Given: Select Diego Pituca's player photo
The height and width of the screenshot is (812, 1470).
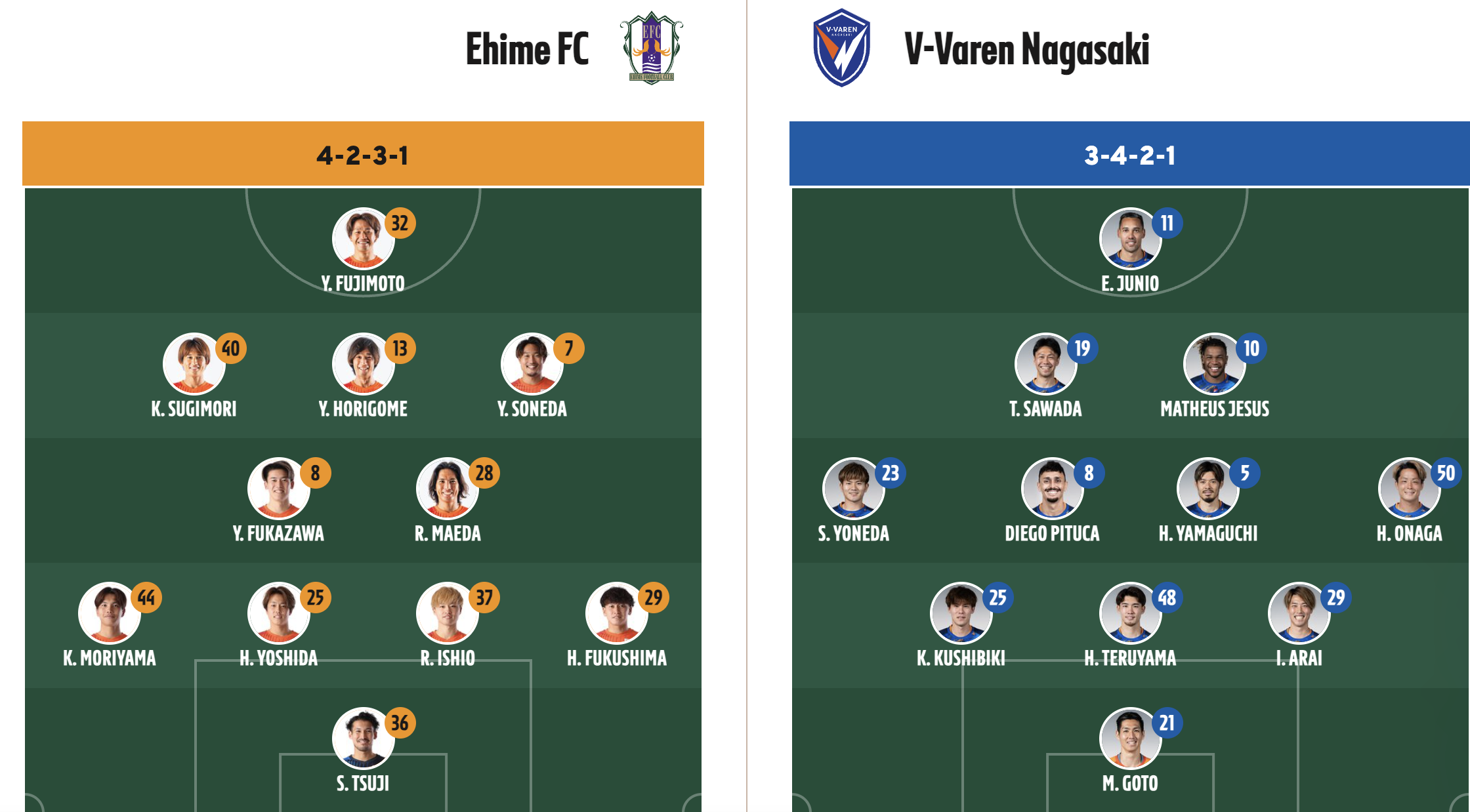Looking at the screenshot, I should (1052, 489).
